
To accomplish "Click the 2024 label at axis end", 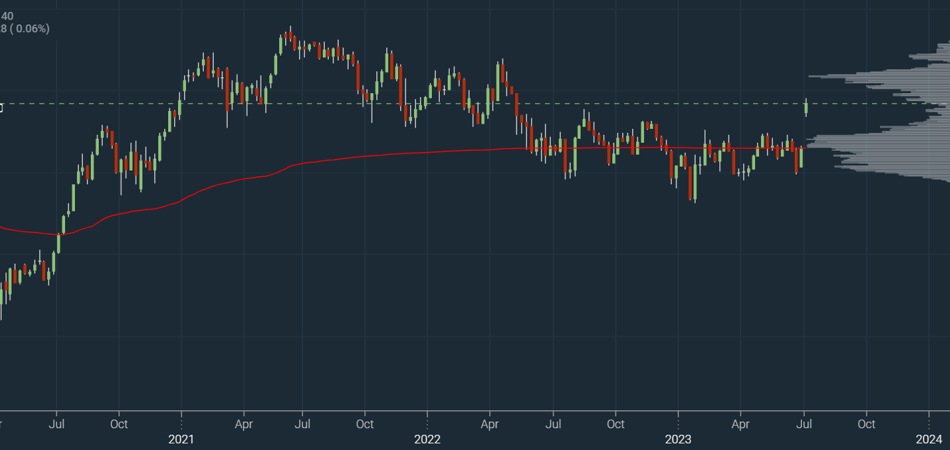I will 929,438.
